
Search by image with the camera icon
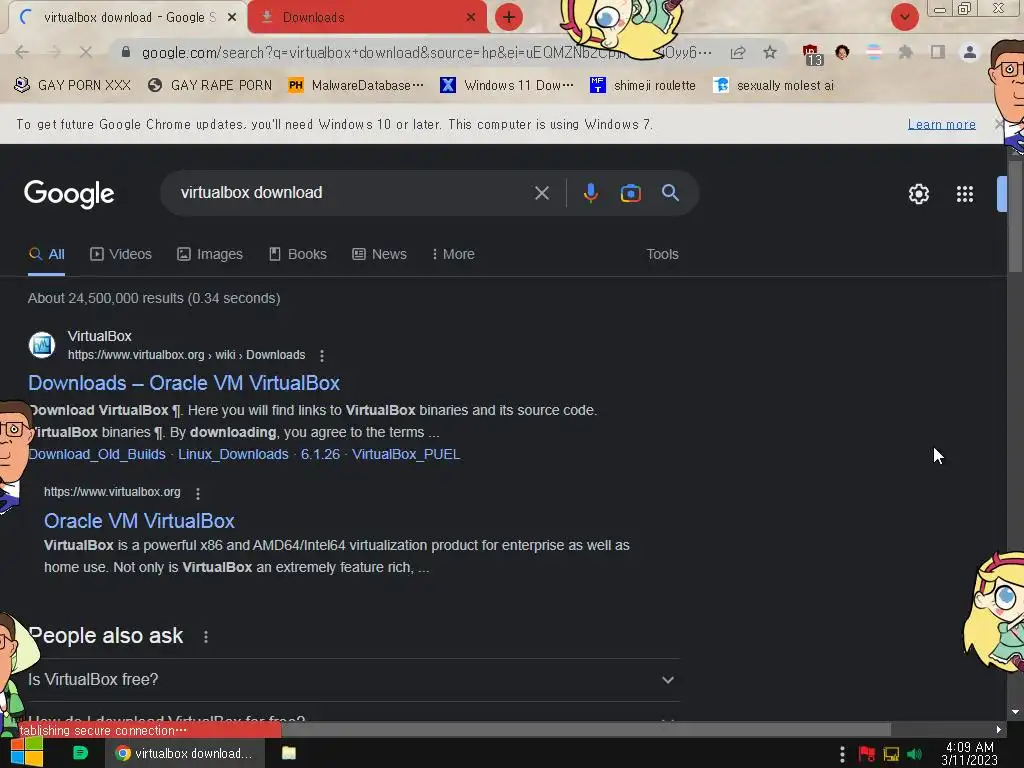click(x=630, y=193)
